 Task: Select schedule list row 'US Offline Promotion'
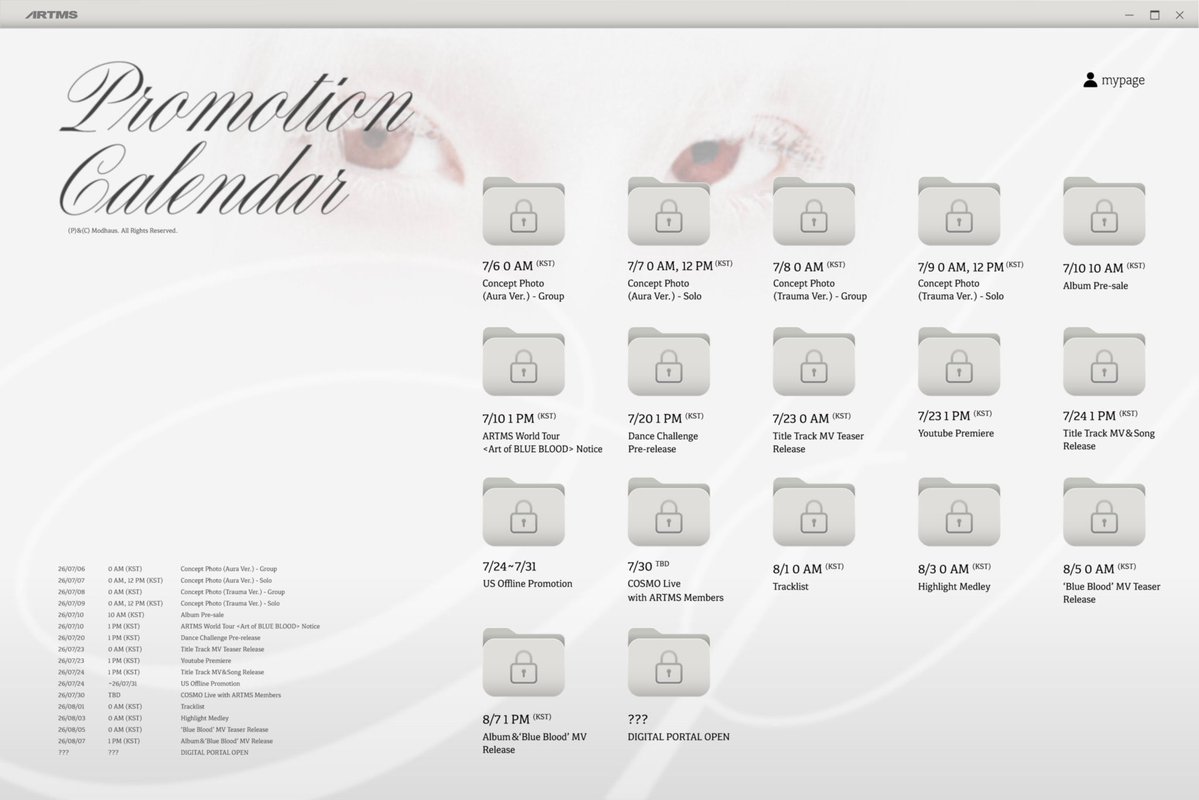(x=149, y=684)
